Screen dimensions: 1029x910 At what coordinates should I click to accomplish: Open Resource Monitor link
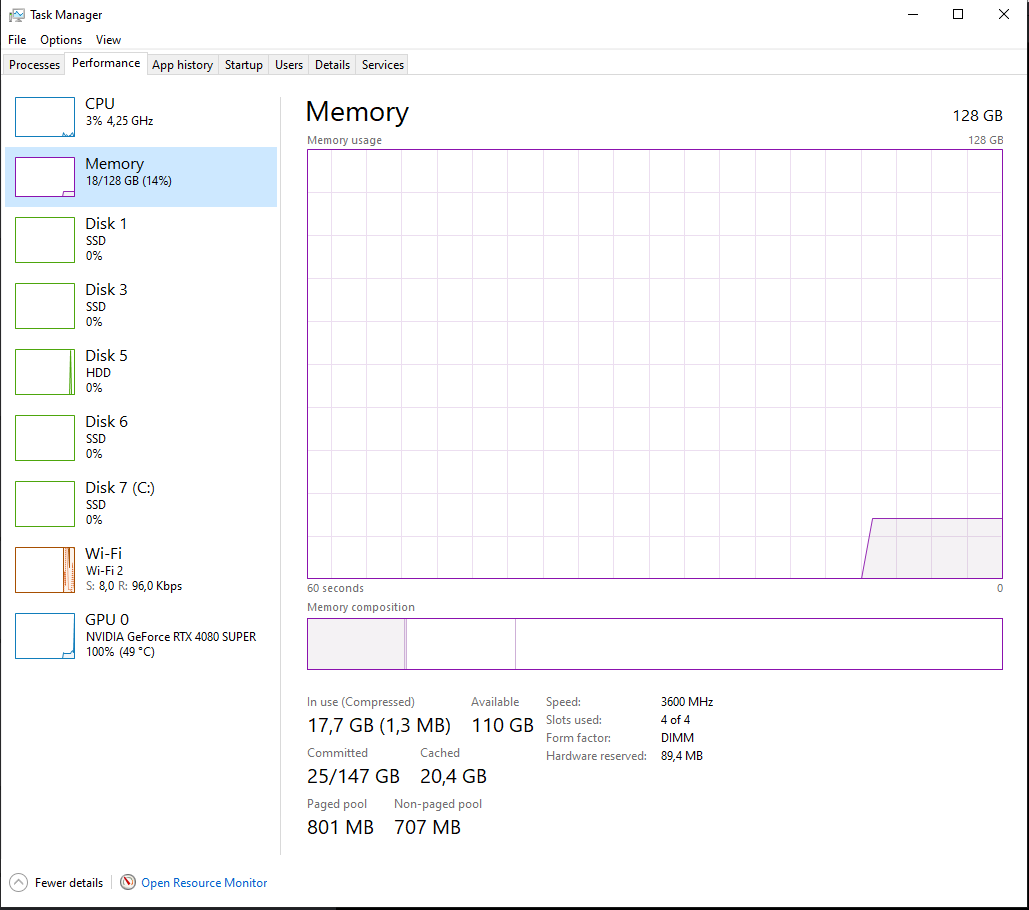point(204,883)
